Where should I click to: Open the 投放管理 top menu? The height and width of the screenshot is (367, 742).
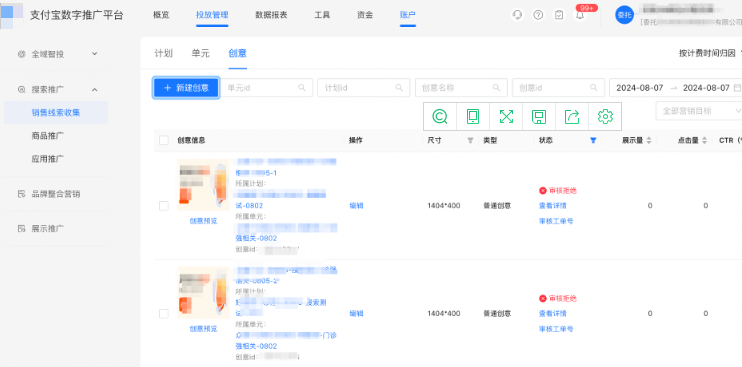point(212,15)
